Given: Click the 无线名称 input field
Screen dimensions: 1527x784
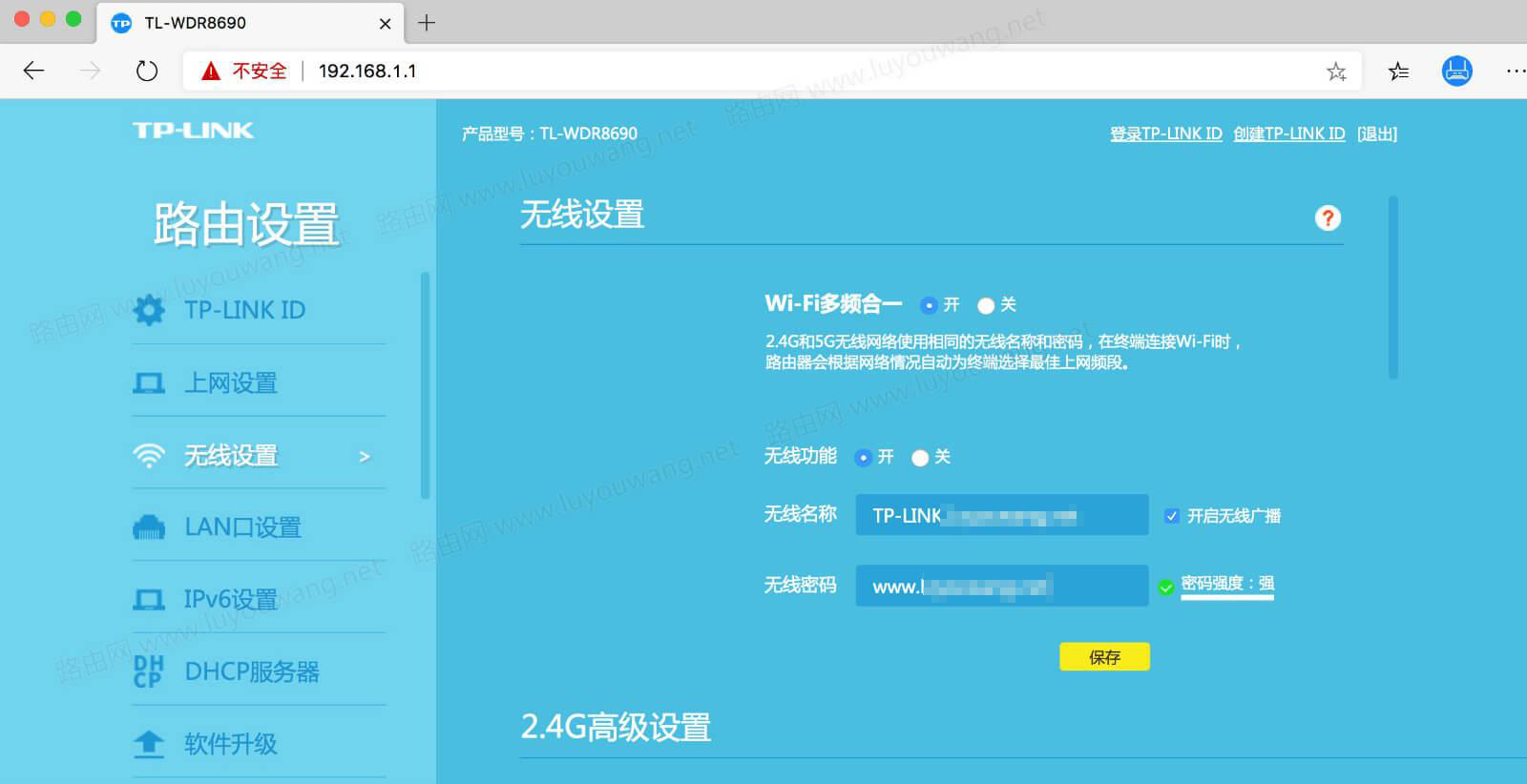Looking at the screenshot, I should click(1002, 515).
